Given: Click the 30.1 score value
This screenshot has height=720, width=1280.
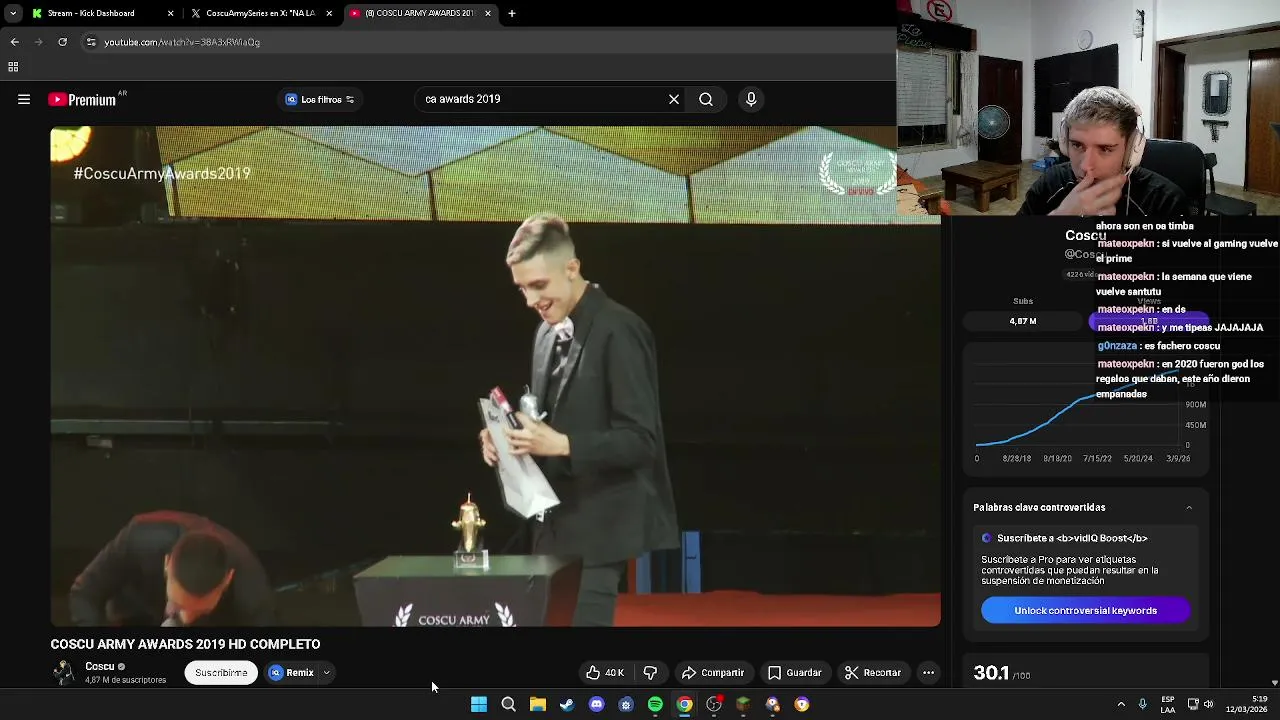Looking at the screenshot, I should click(991, 673).
